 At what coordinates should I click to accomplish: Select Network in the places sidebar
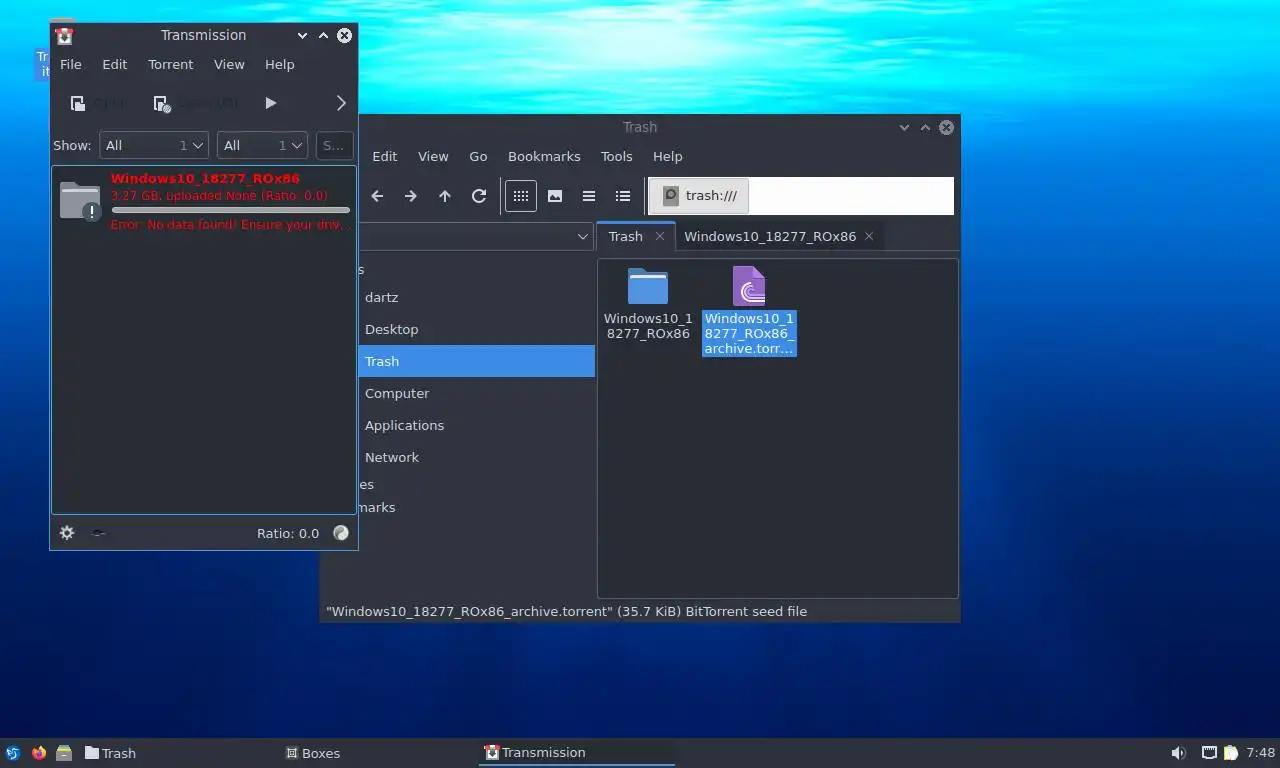coord(477,457)
